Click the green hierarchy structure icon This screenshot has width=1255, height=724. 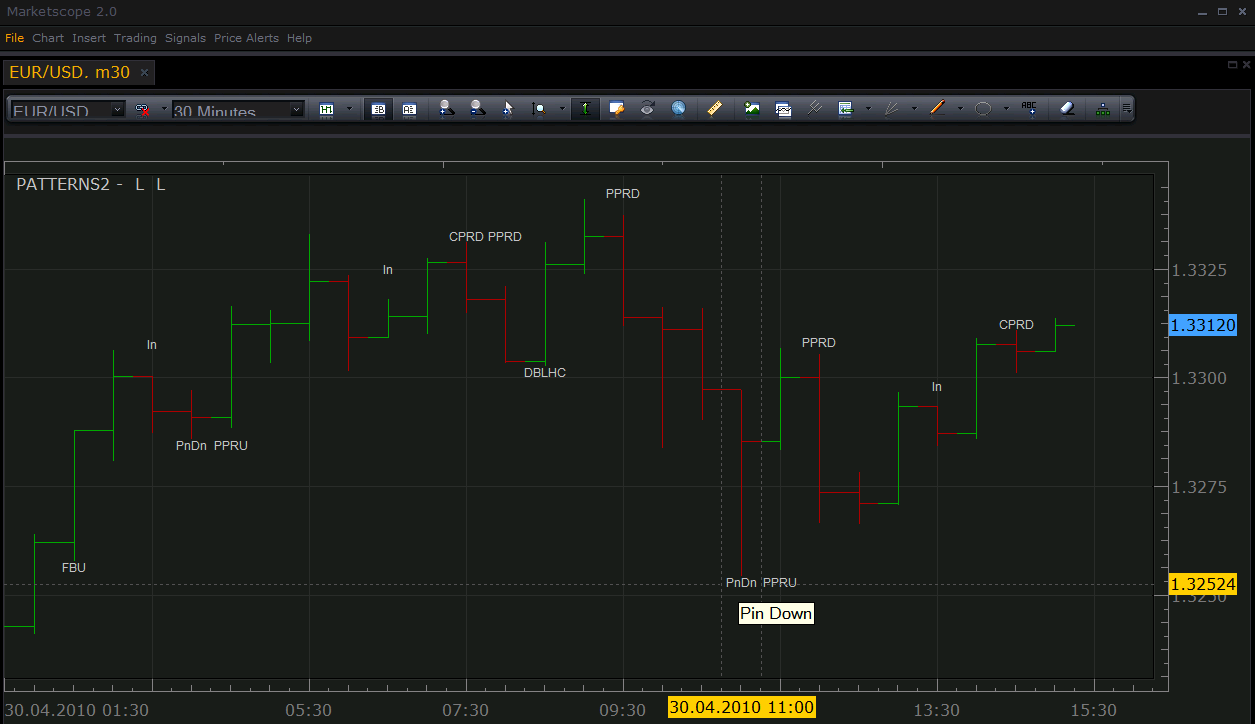1103,109
